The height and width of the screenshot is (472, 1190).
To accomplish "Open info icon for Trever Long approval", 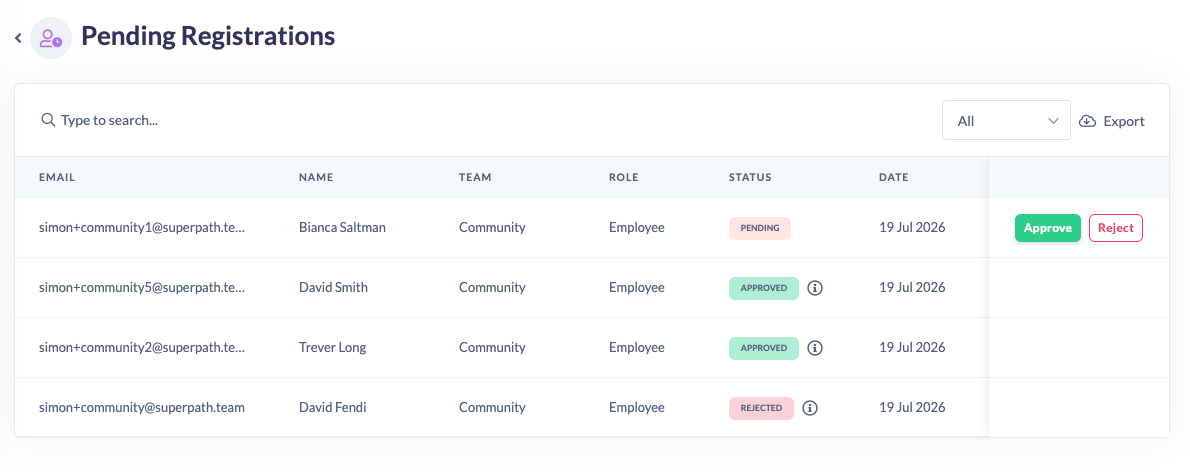I will click(x=815, y=348).
